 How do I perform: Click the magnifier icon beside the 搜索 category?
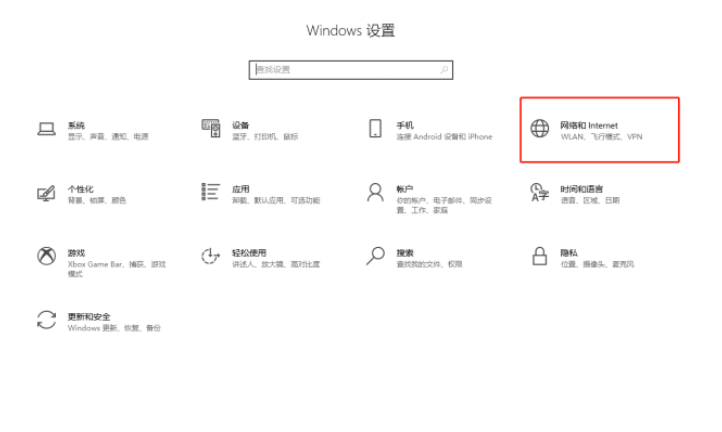[x=375, y=256]
